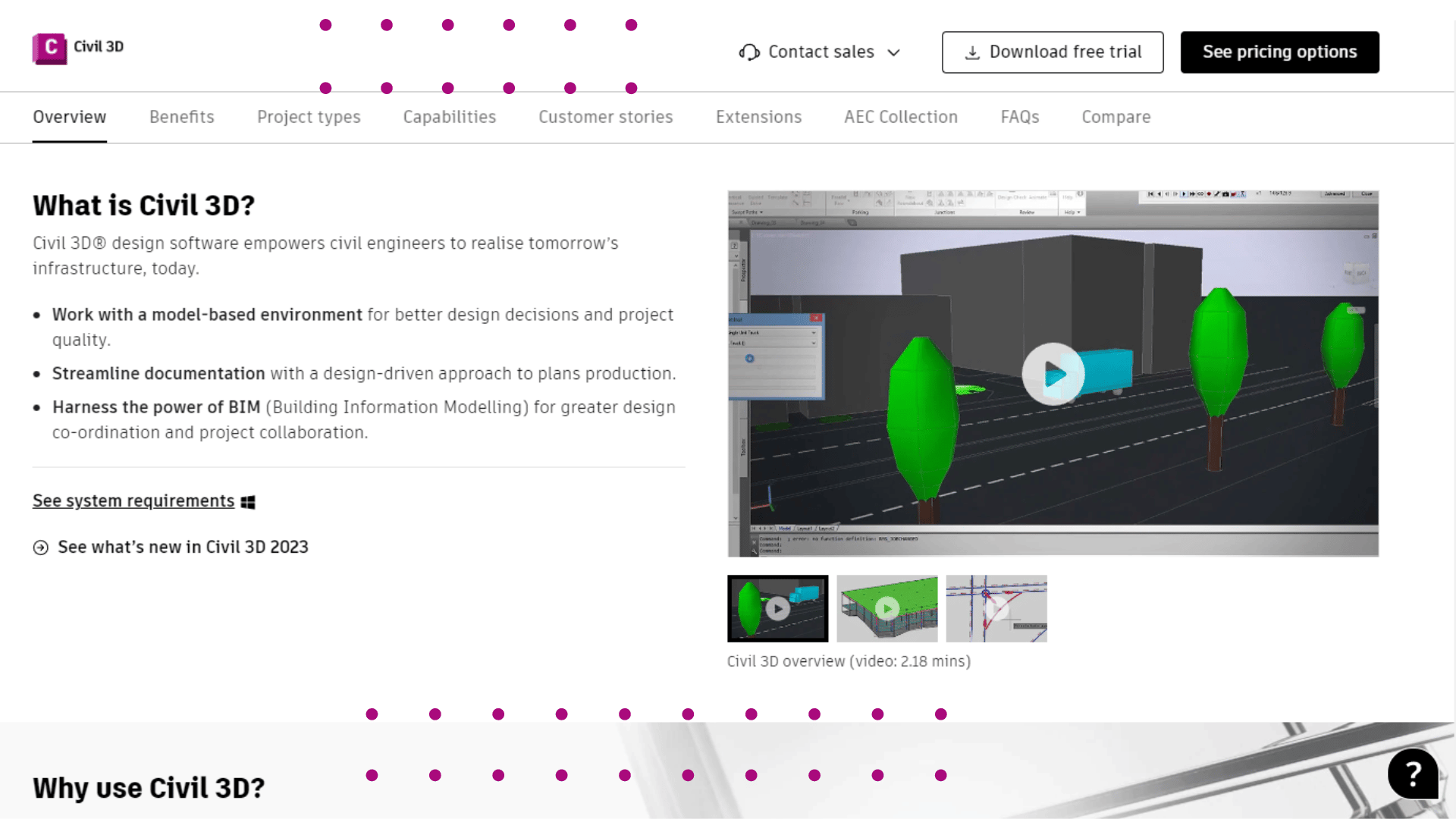Select the Capabilities tab

click(449, 117)
